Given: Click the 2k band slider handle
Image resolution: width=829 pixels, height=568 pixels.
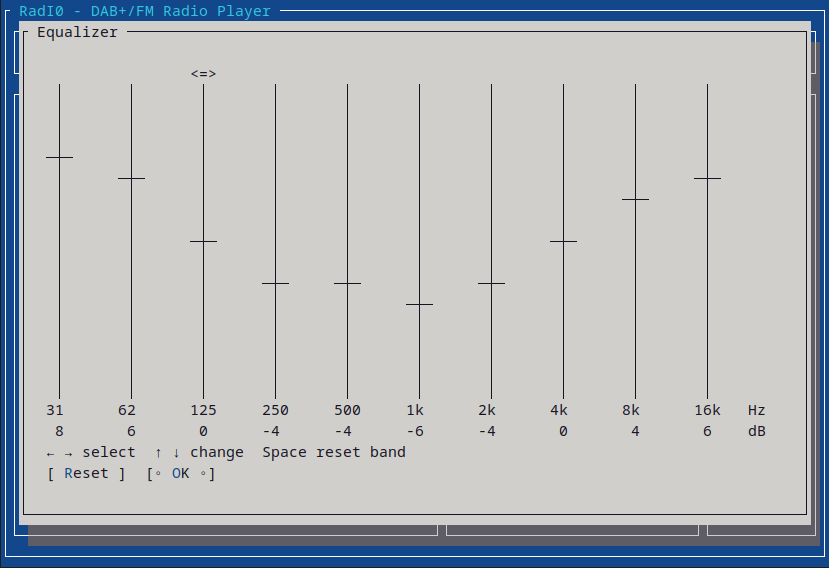Looking at the screenshot, I should click(x=492, y=283).
